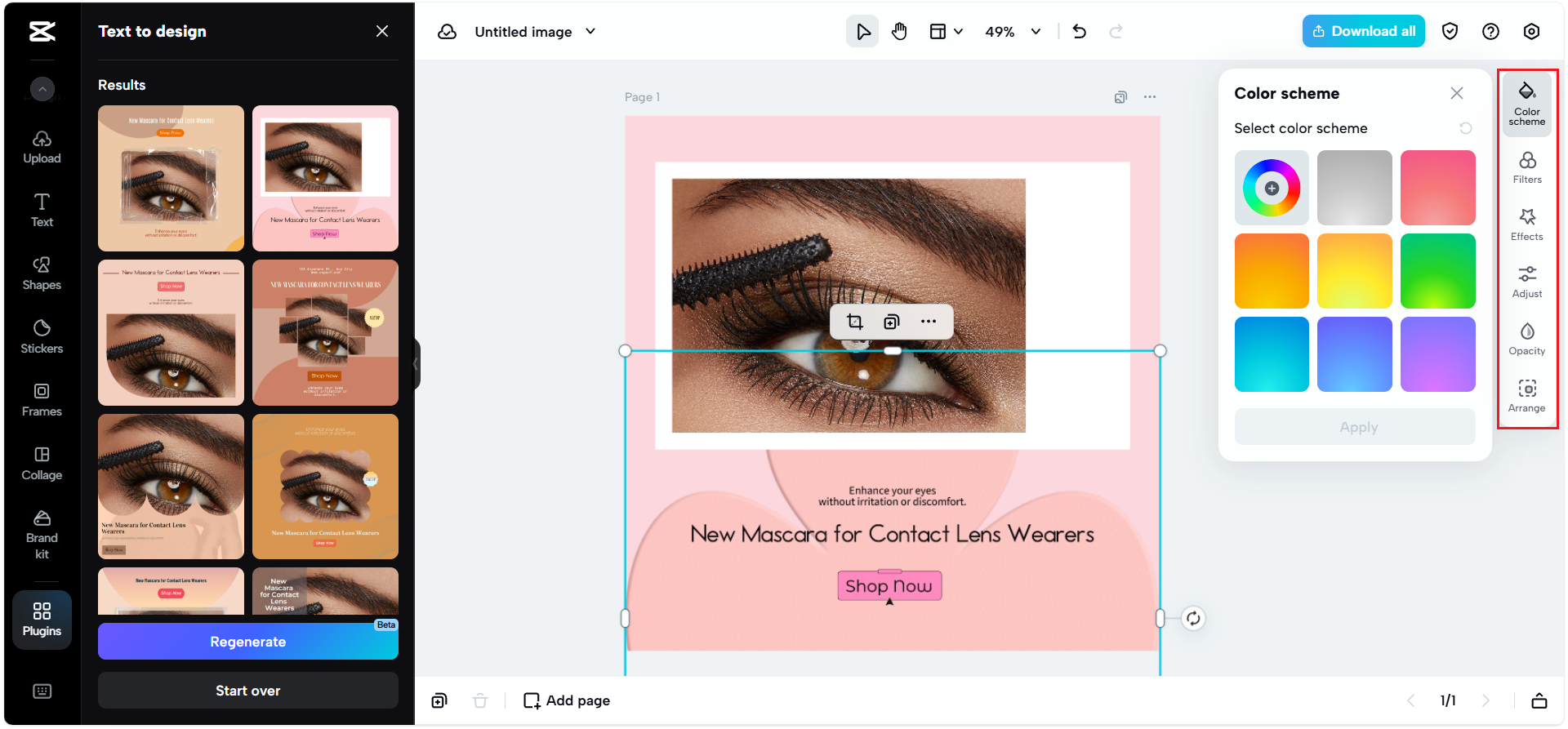
Task: Click the Start over button
Action: pyautogui.click(x=248, y=691)
